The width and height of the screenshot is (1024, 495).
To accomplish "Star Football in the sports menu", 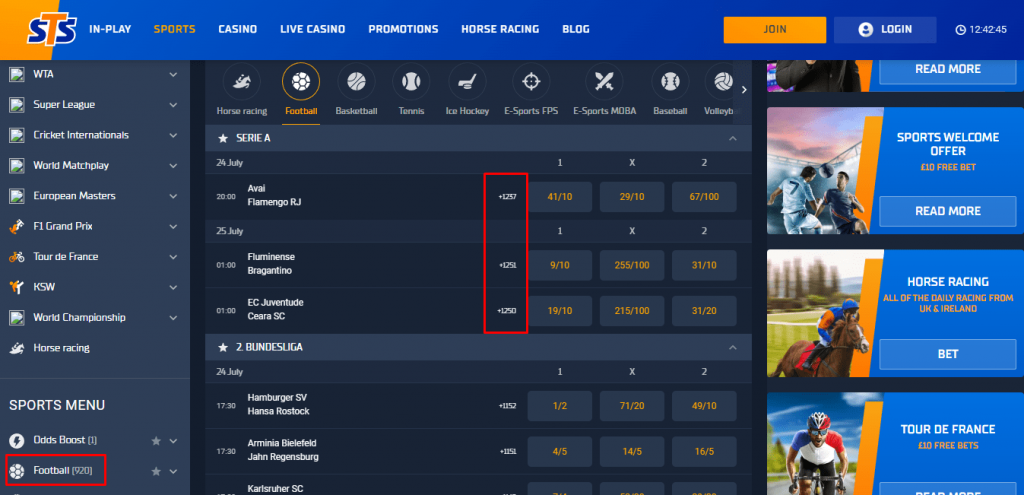I will click(x=155, y=471).
